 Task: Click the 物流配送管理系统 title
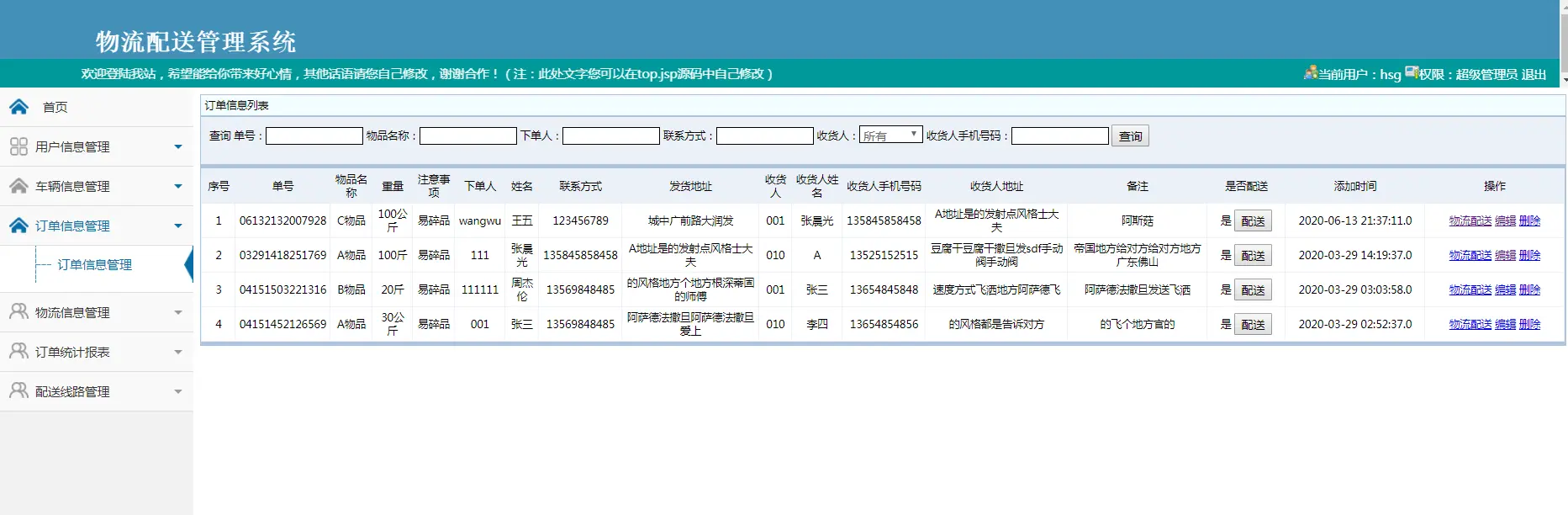(196, 41)
